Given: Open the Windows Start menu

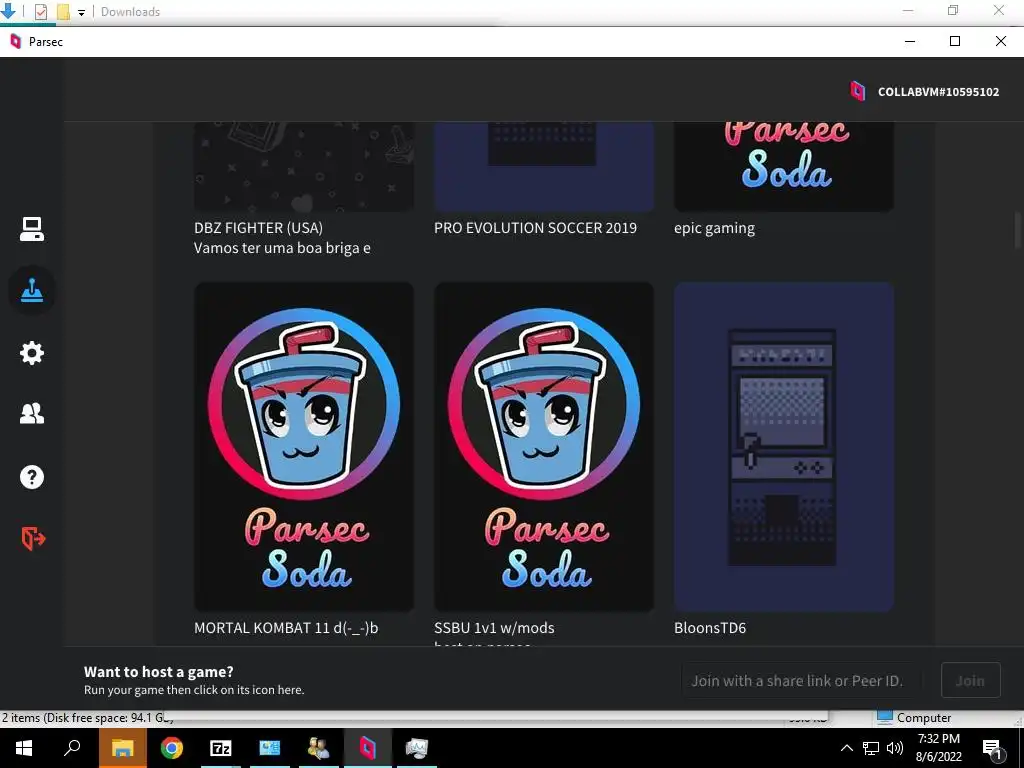Looking at the screenshot, I should [x=24, y=748].
